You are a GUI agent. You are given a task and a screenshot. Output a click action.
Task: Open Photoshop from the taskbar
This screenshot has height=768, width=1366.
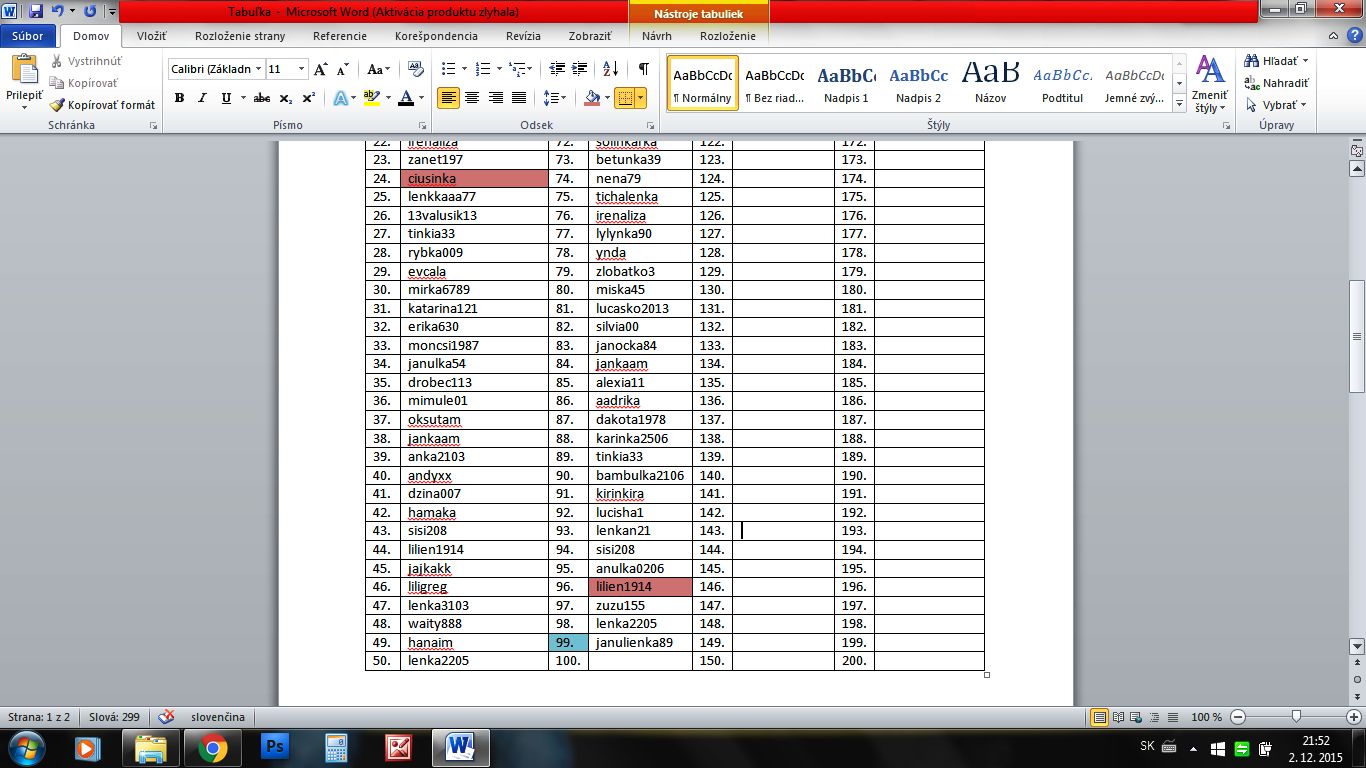point(273,747)
